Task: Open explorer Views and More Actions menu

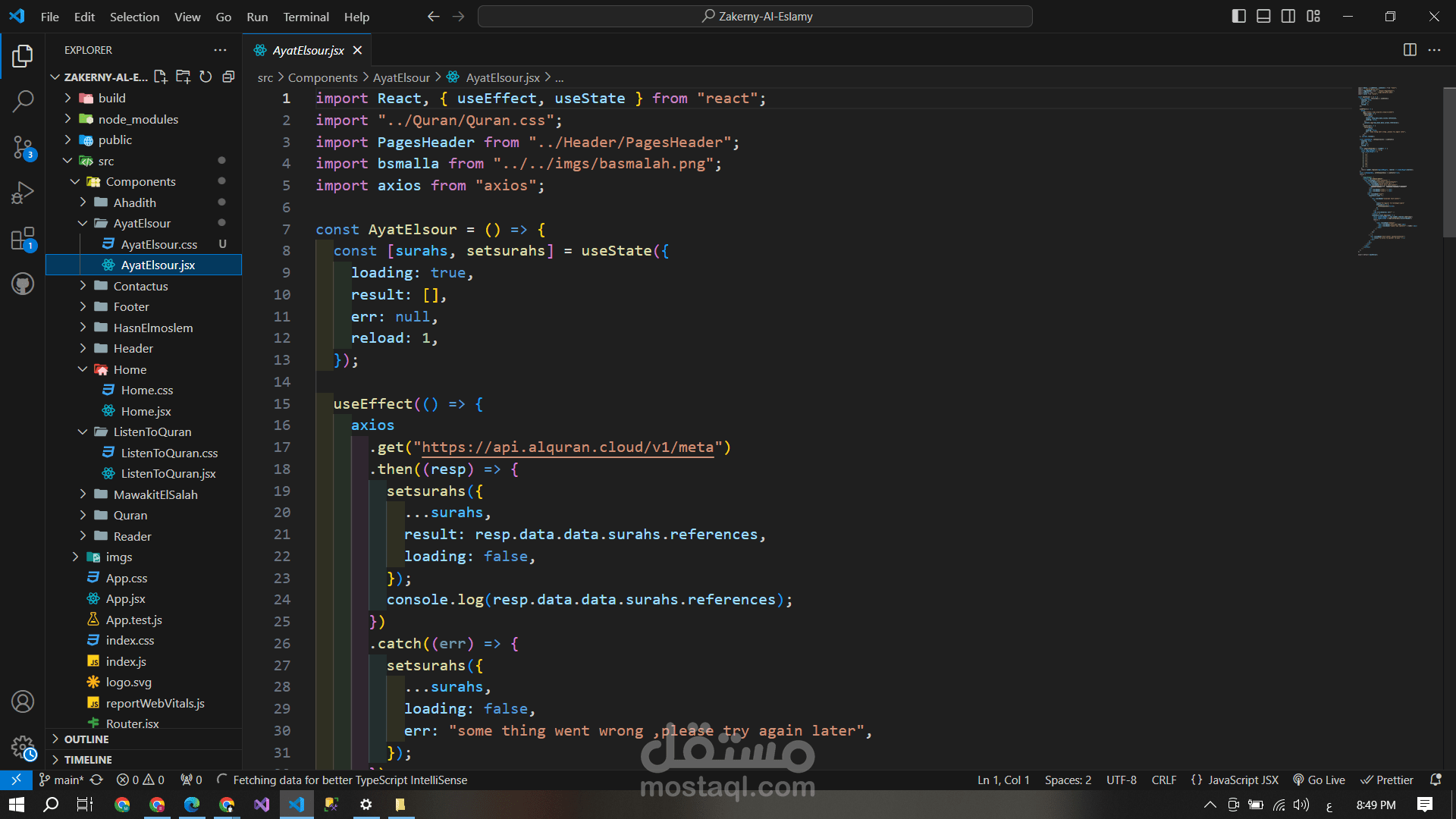Action: click(220, 50)
